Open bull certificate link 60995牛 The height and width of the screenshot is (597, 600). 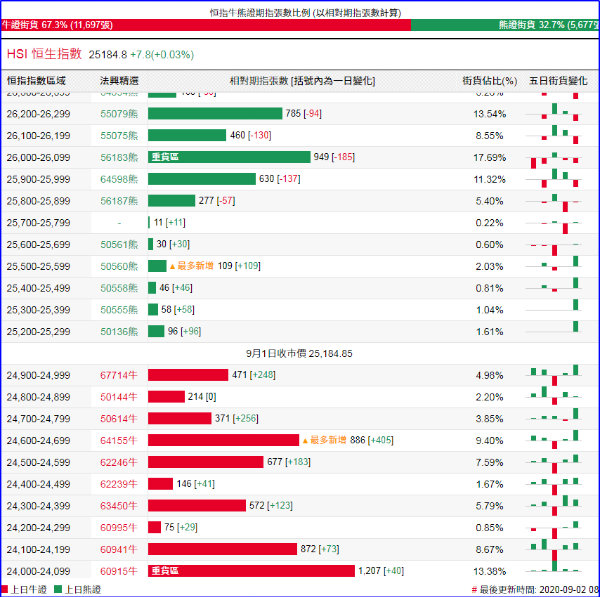tap(119, 528)
